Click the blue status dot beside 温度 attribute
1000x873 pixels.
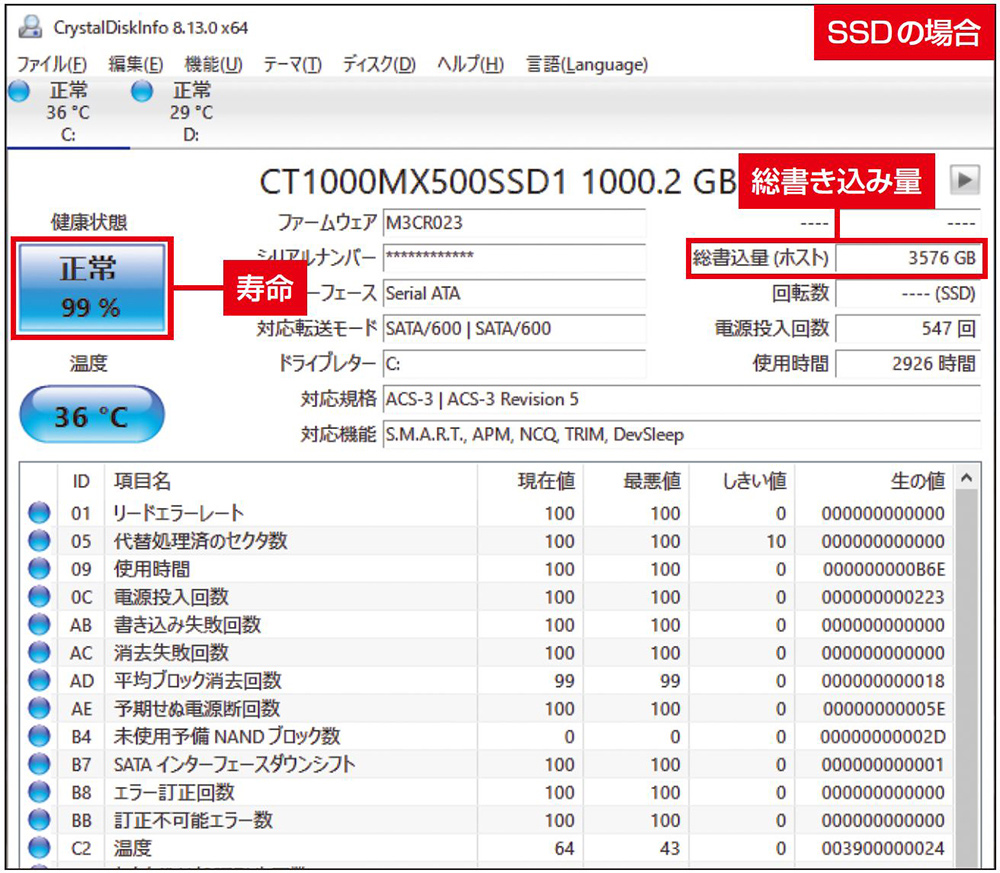38,848
